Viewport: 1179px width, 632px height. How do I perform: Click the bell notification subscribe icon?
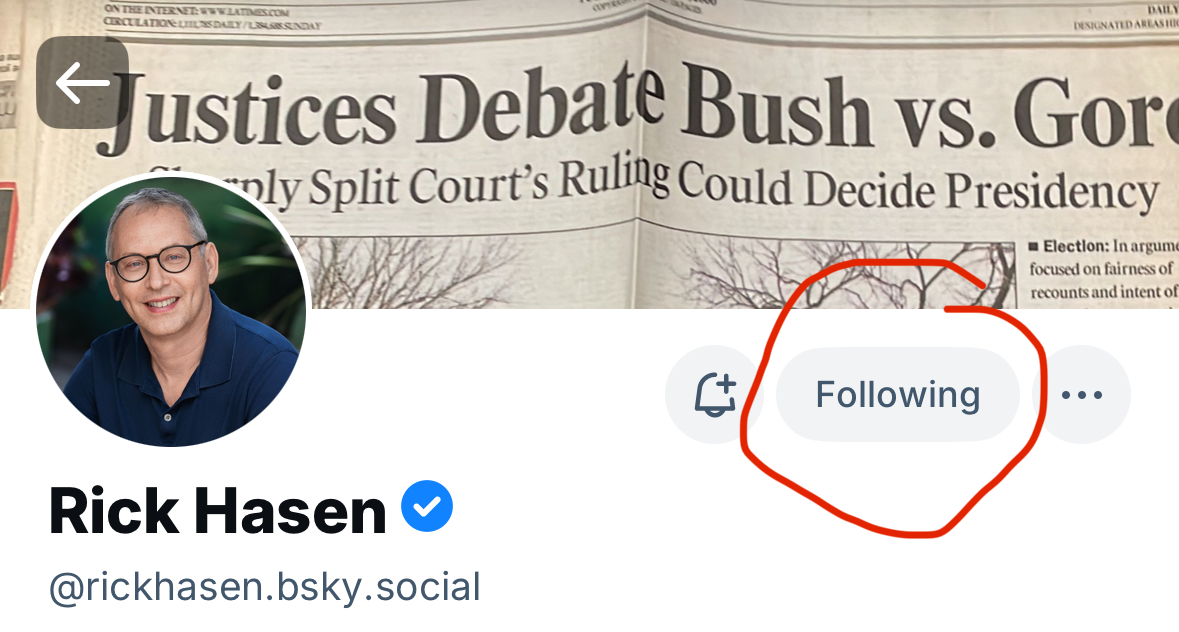click(714, 395)
